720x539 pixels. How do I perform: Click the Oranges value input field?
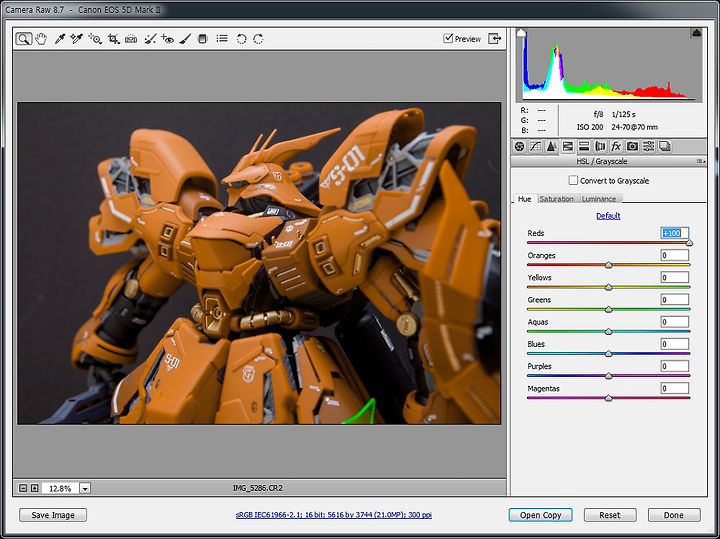point(675,255)
